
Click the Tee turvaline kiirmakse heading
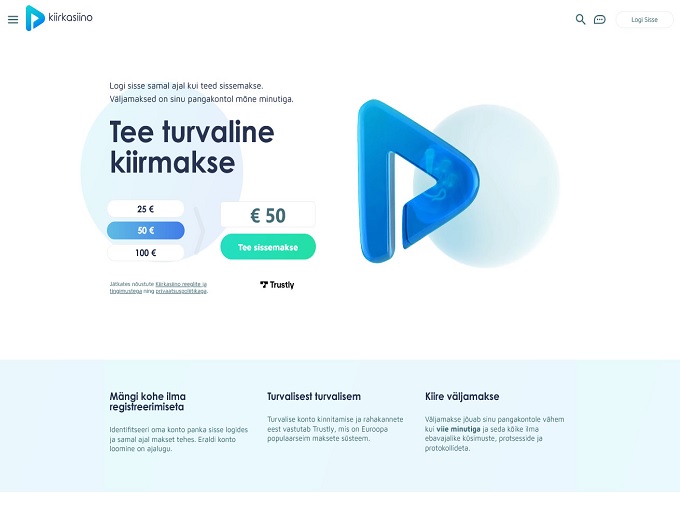point(191,147)
